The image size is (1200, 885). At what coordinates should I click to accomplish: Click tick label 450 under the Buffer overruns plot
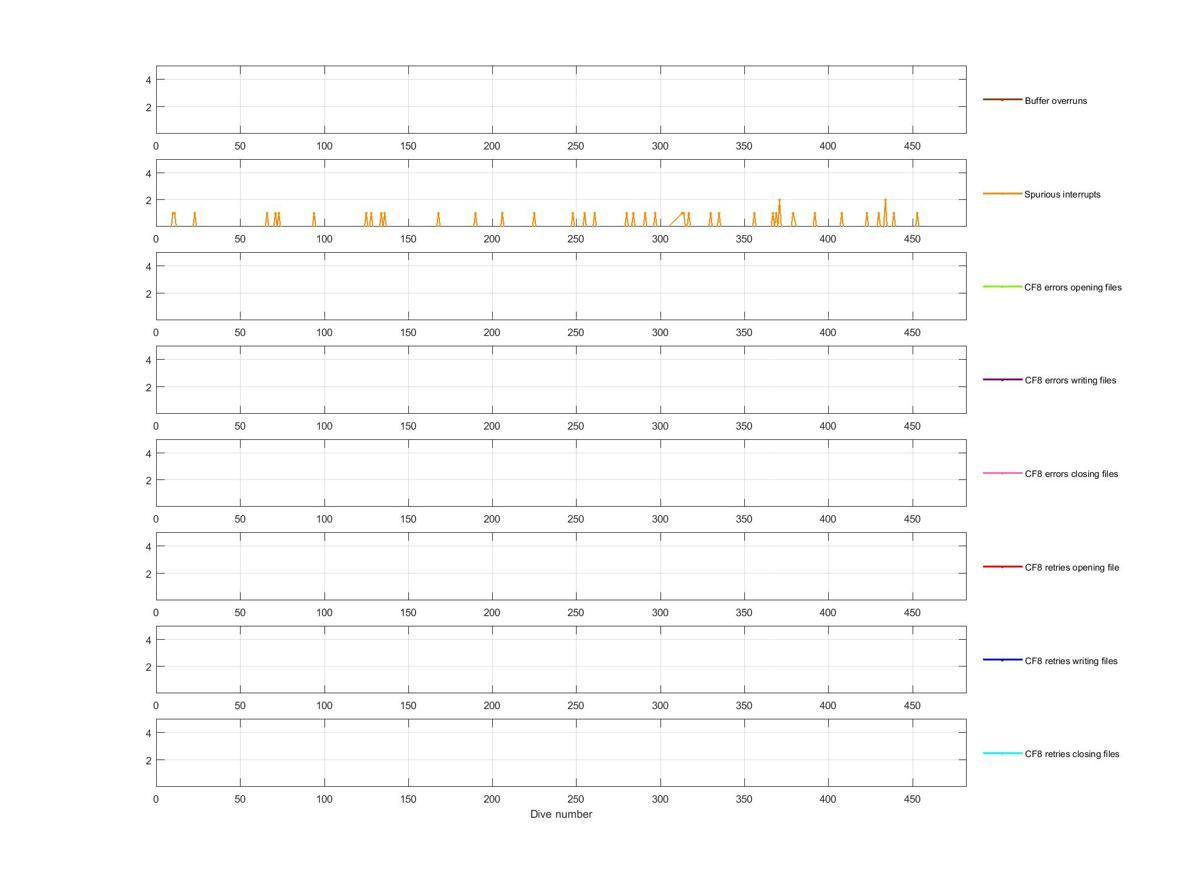(x=912, y=146)
